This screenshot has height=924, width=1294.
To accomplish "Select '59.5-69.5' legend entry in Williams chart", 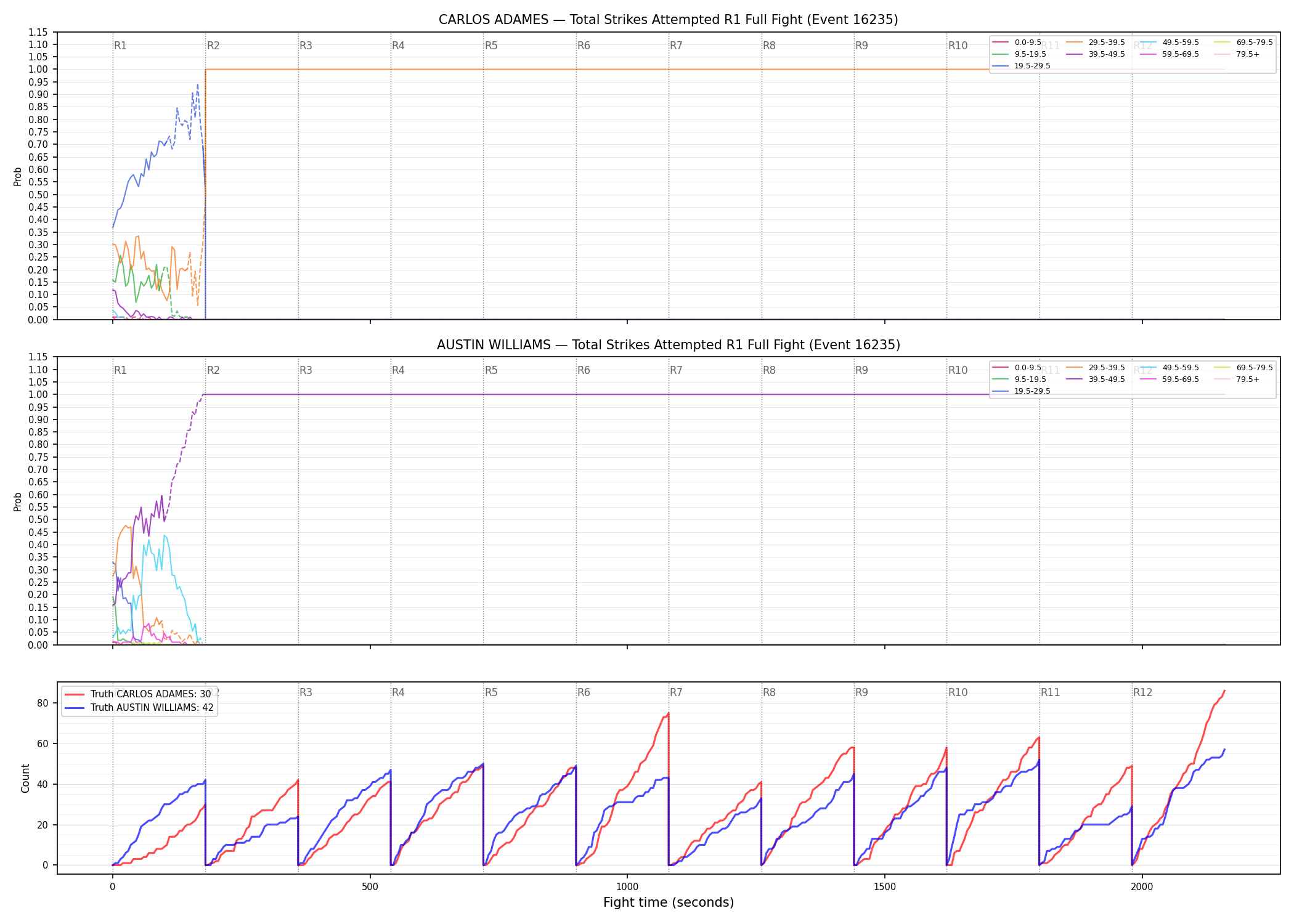I will click(1170, 379).
